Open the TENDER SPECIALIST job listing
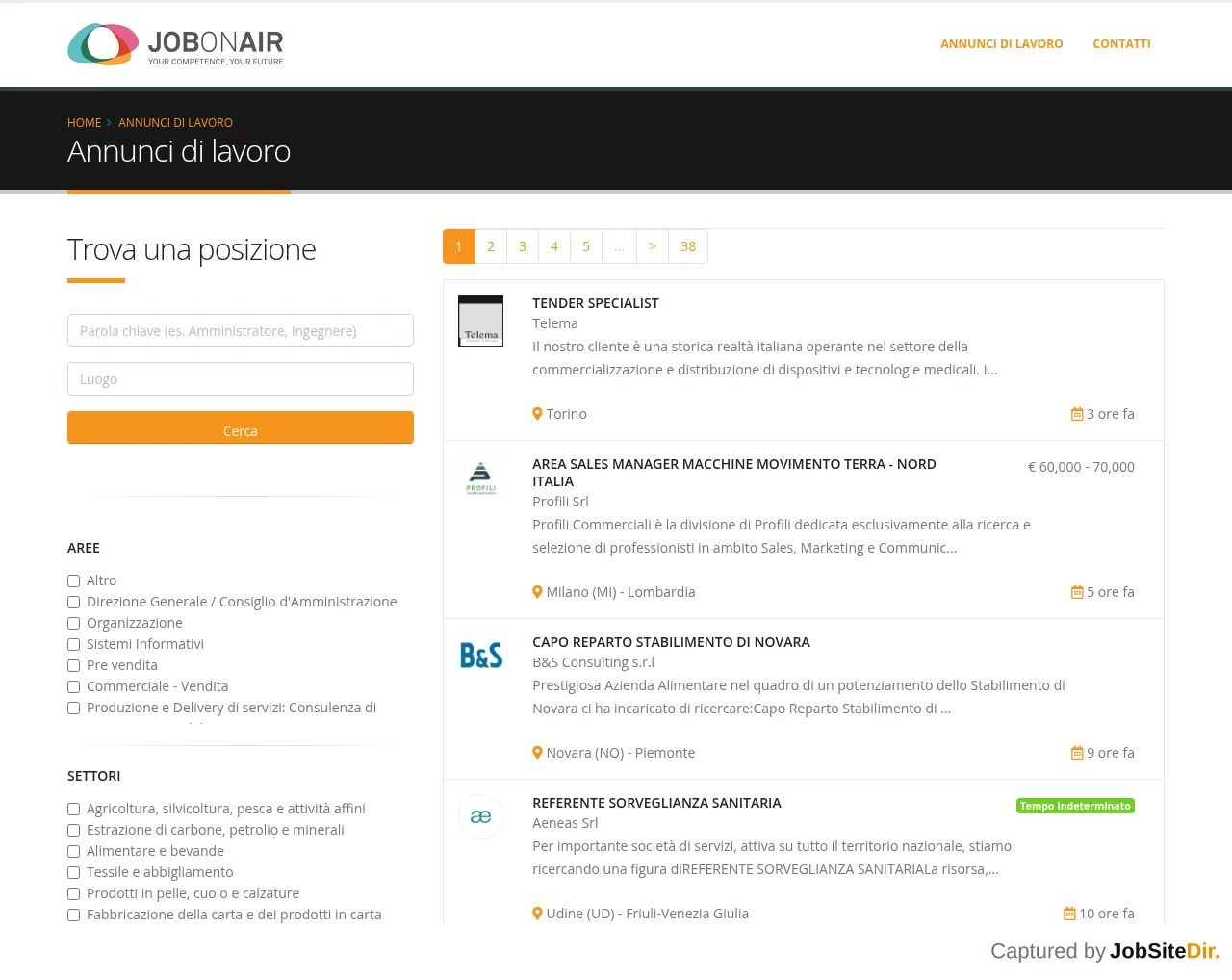This screenshot has height=980, width=1232. point(596,303)
